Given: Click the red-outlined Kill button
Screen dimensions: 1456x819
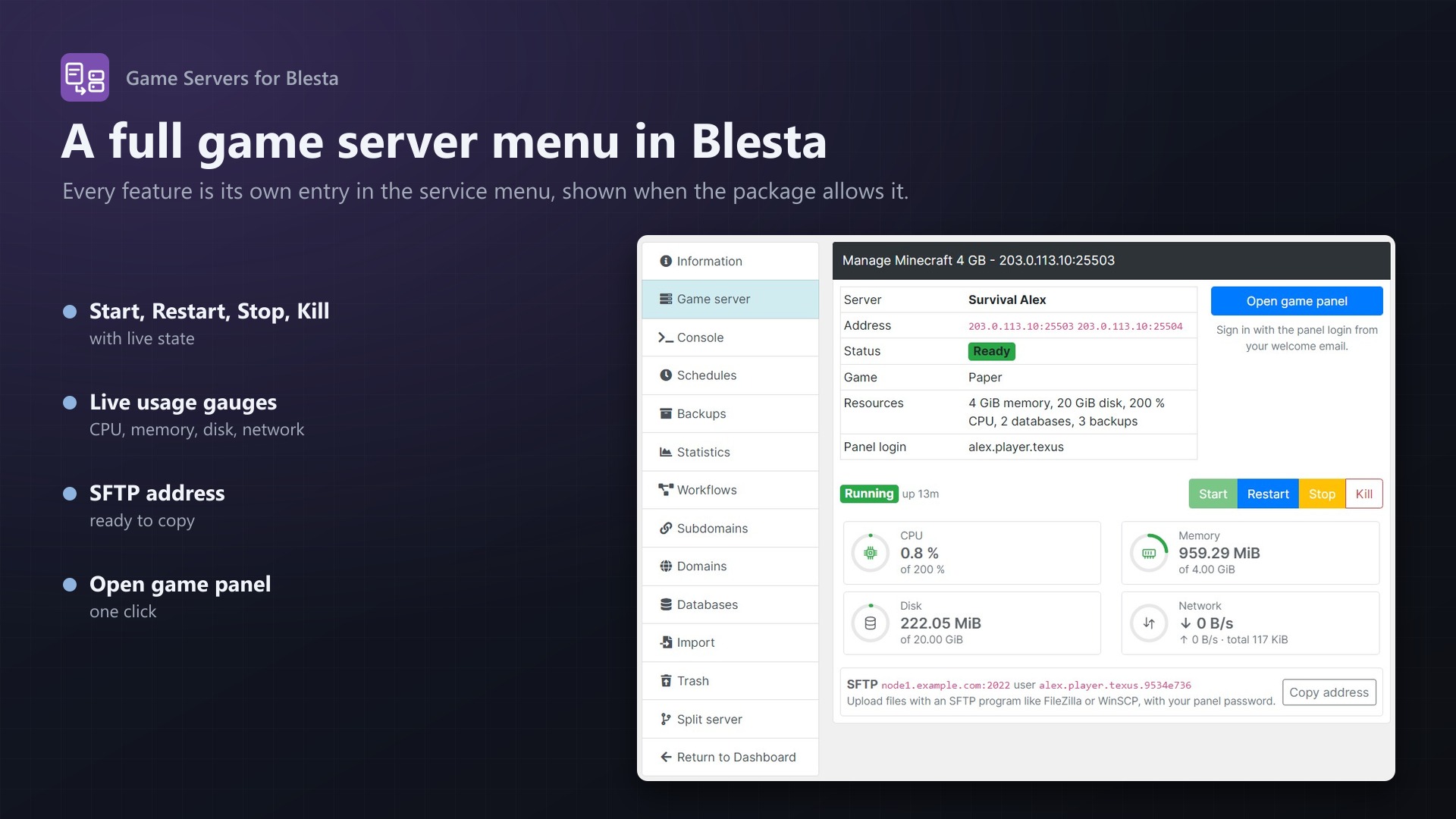Looking at the screenshot, I should 1363,494.
